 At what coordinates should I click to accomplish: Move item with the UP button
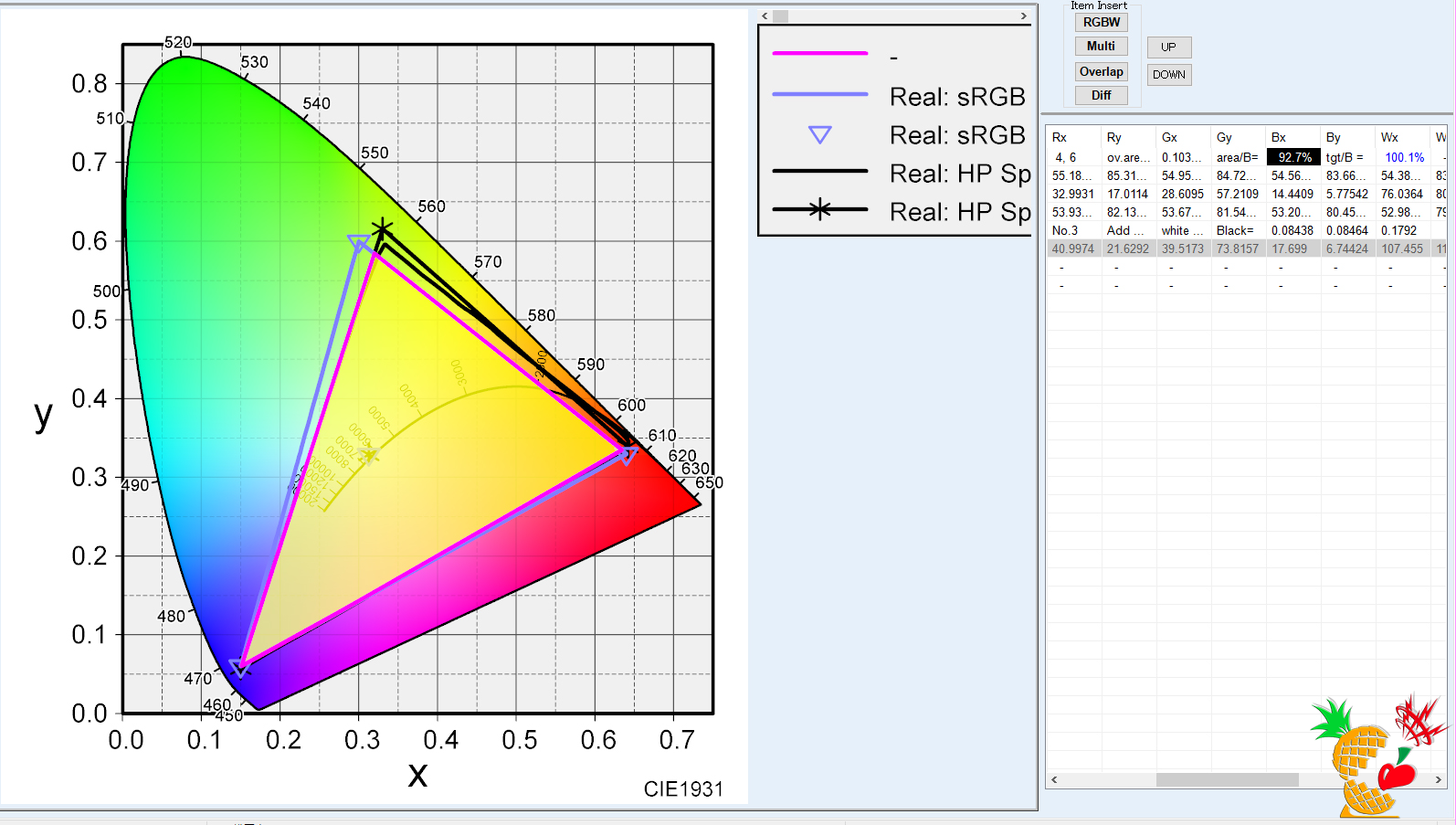[x=1168, y=48]
